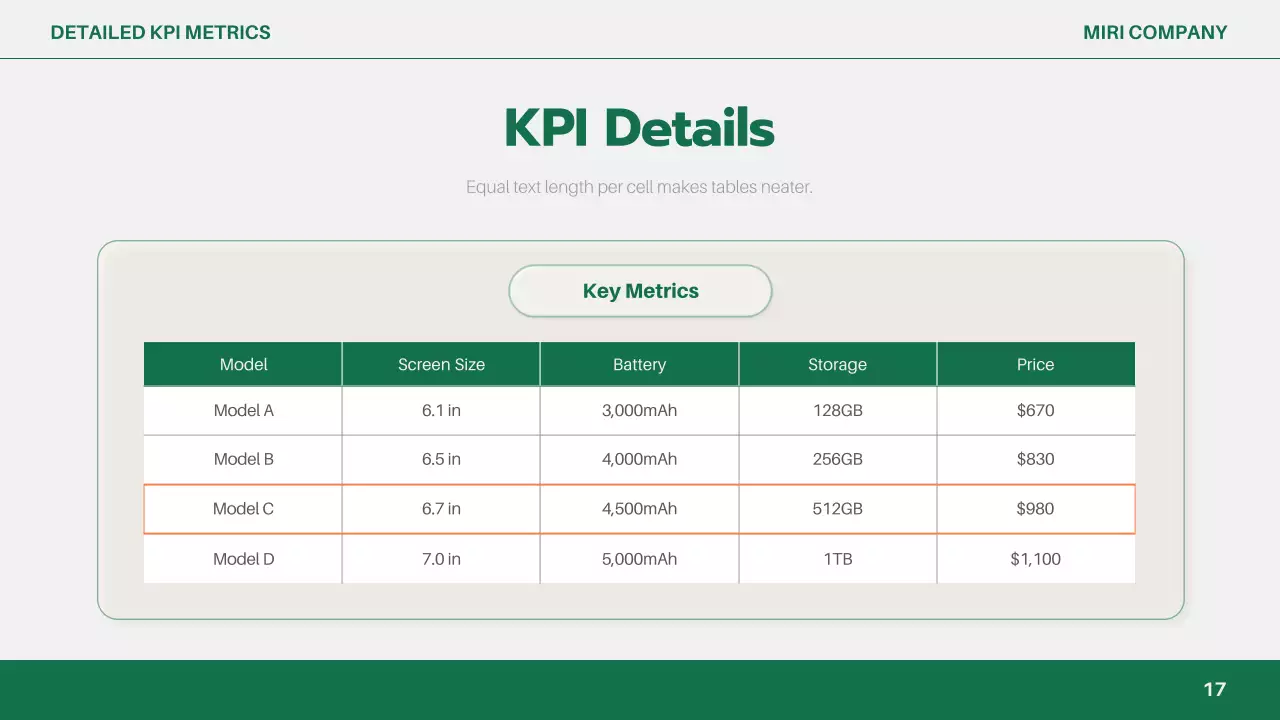Select the Screen Size column header
The height and width of the screenshot is (720, 1280).
441,365
